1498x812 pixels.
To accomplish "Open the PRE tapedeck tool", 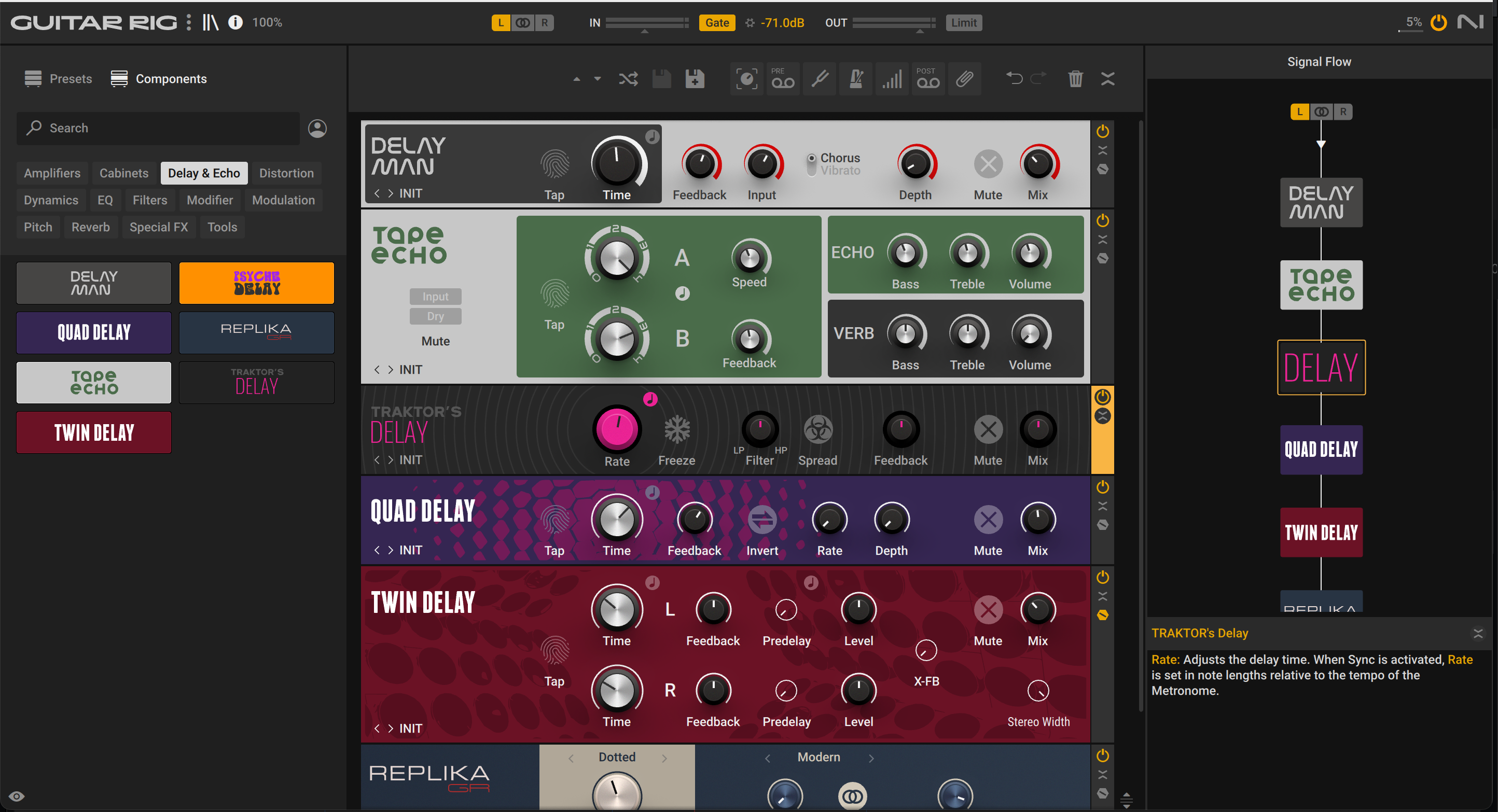I will click(x=783, y=78).
